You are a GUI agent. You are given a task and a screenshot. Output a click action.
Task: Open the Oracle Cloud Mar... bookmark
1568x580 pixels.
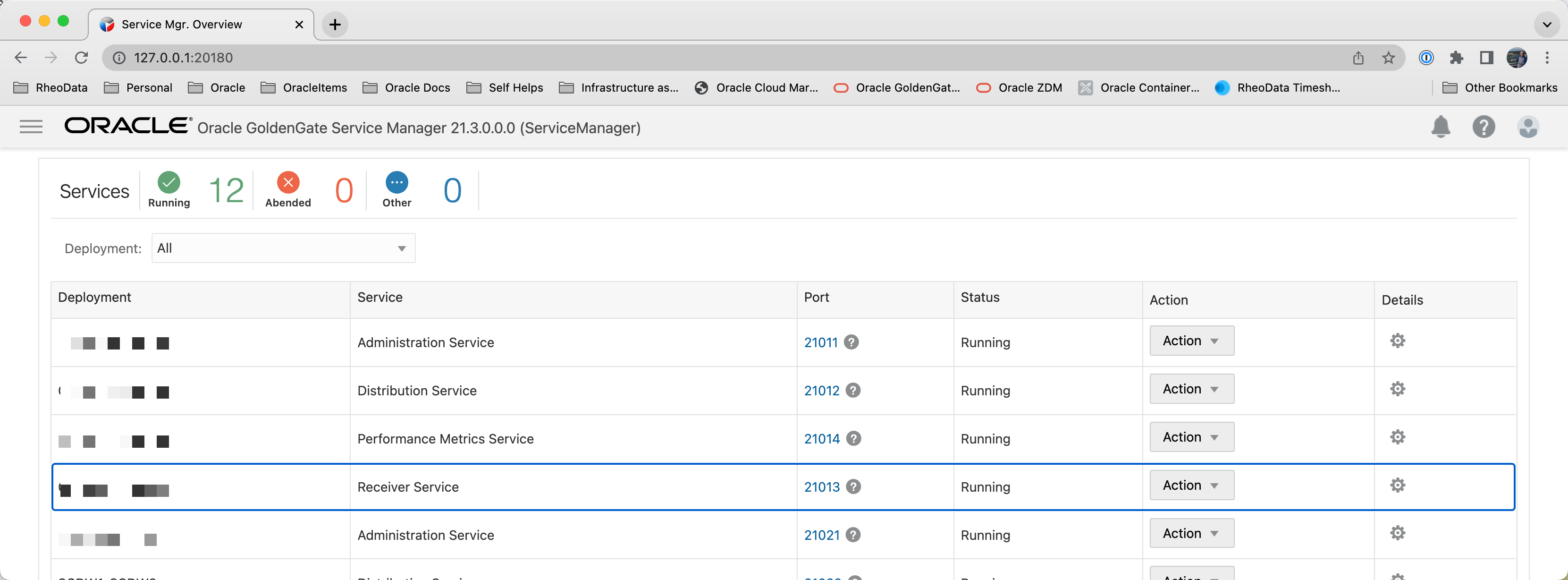pyautogui.click(x=756, y=88)
